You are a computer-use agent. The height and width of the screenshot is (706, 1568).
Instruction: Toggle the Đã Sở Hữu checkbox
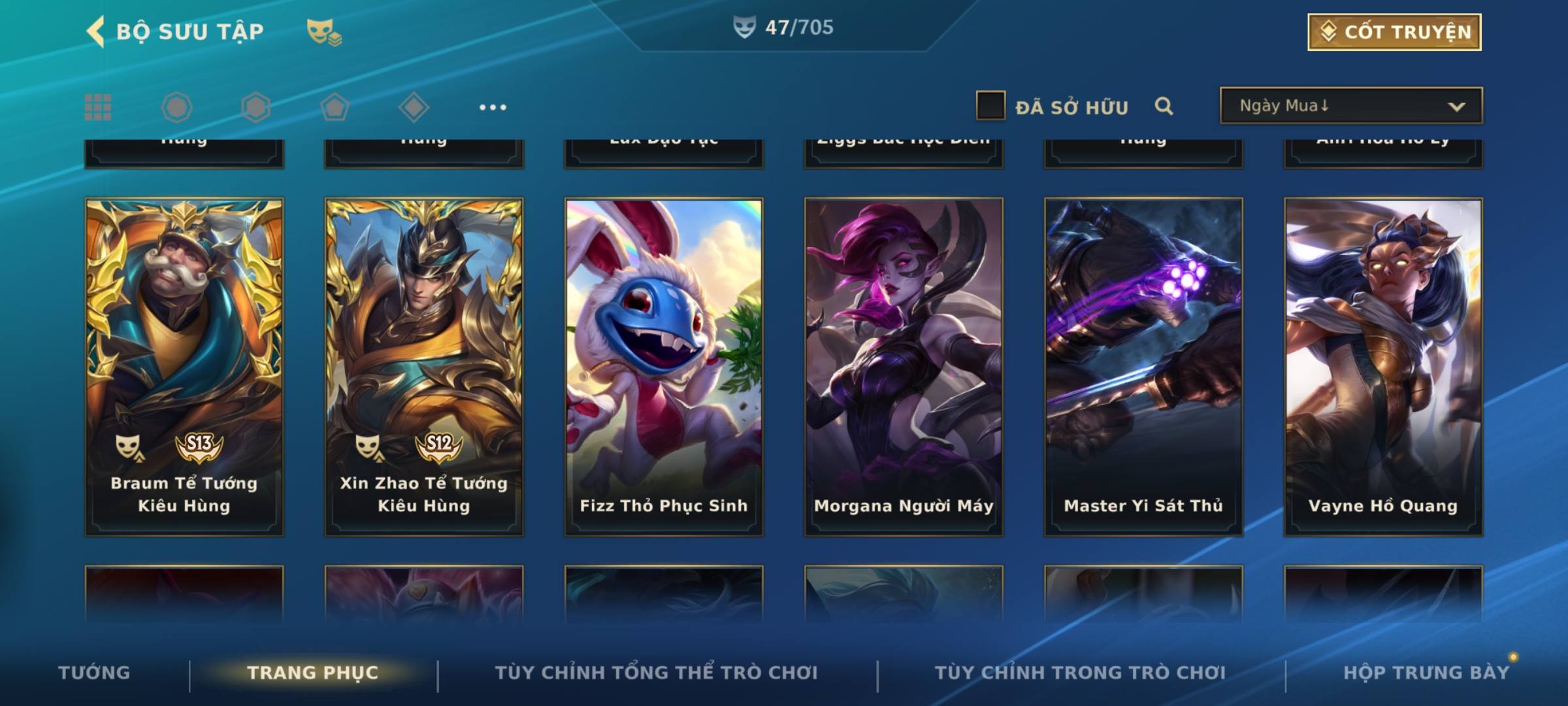[990, 106]
